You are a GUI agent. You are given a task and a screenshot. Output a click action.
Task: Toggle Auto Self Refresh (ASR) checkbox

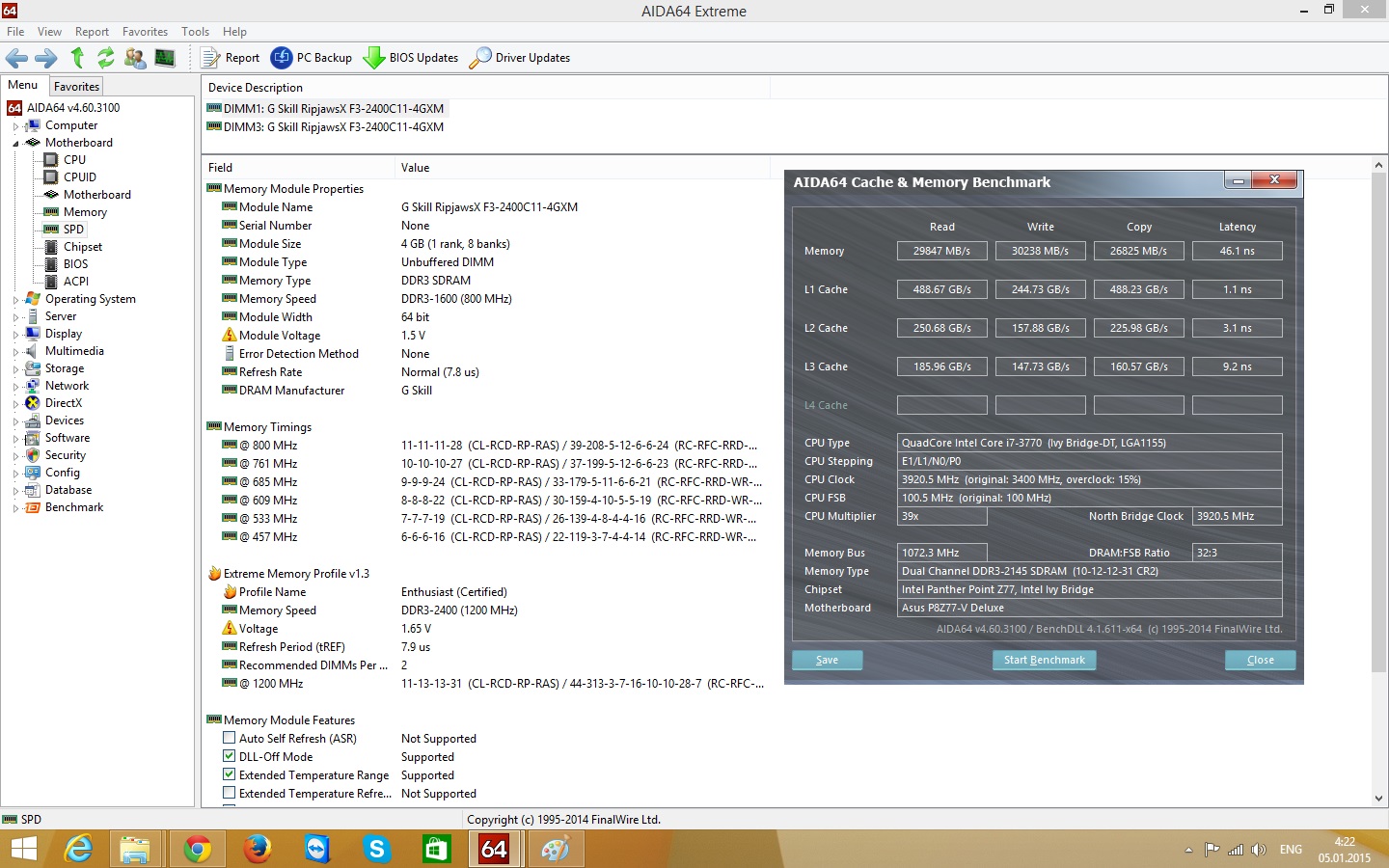pyautogui.click(x=230, y=738)
